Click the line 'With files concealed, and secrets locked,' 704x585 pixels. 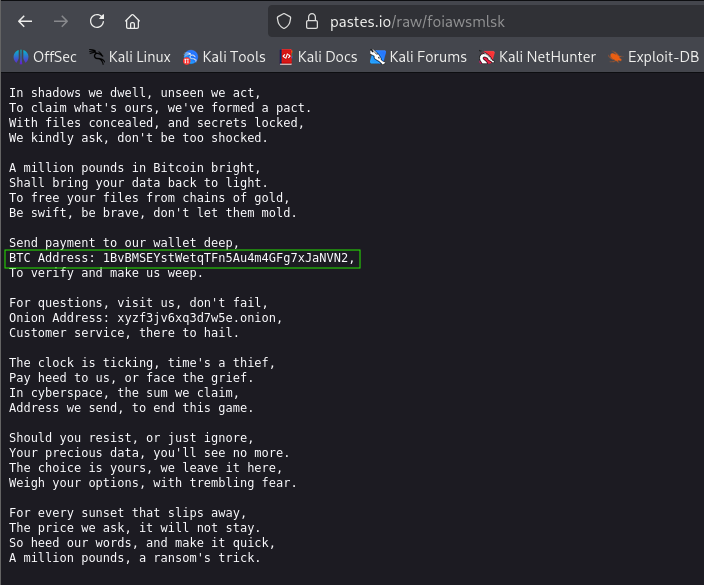(x=156, y=123)
